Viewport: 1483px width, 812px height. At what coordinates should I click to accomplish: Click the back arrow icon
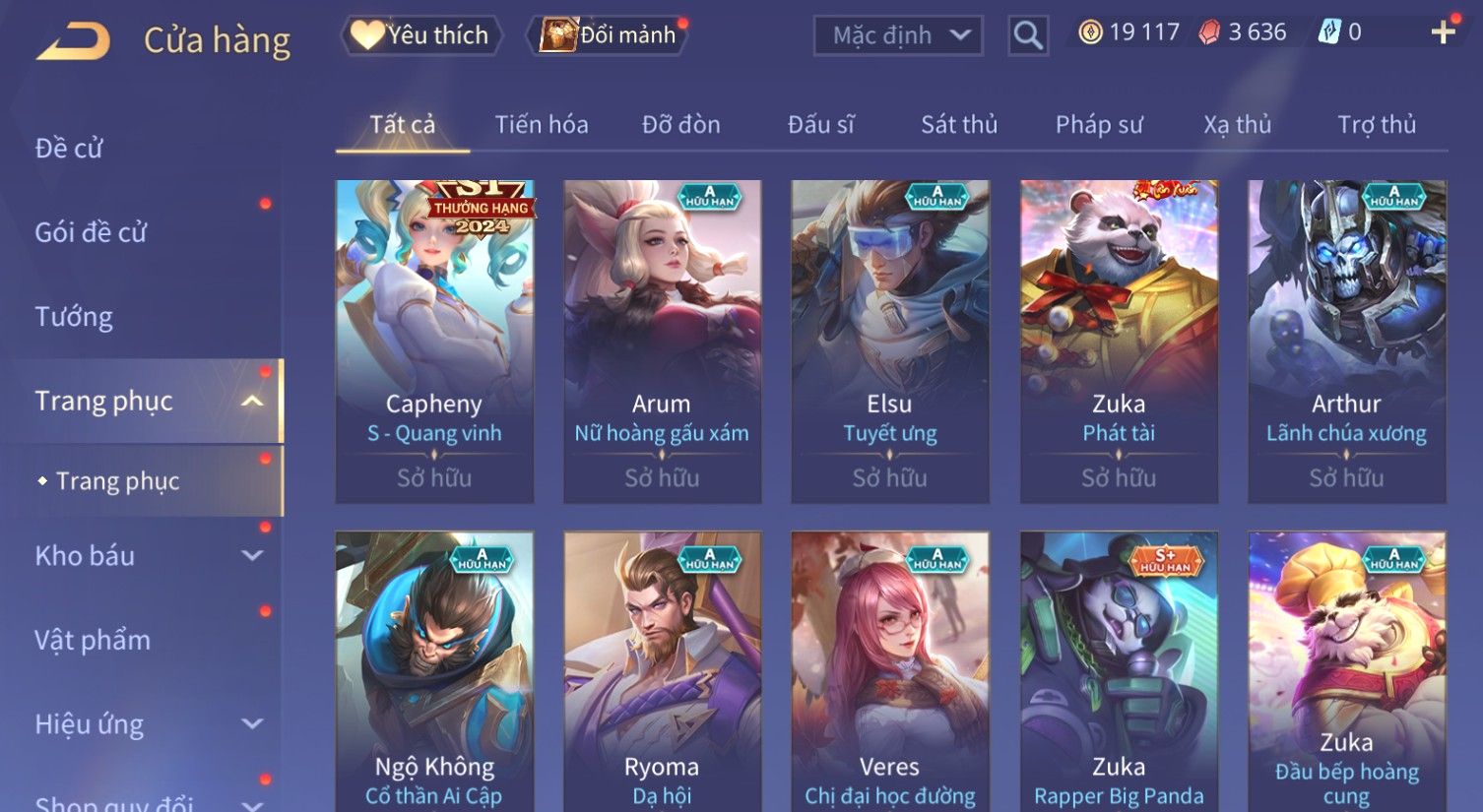[x=73, y=41]
